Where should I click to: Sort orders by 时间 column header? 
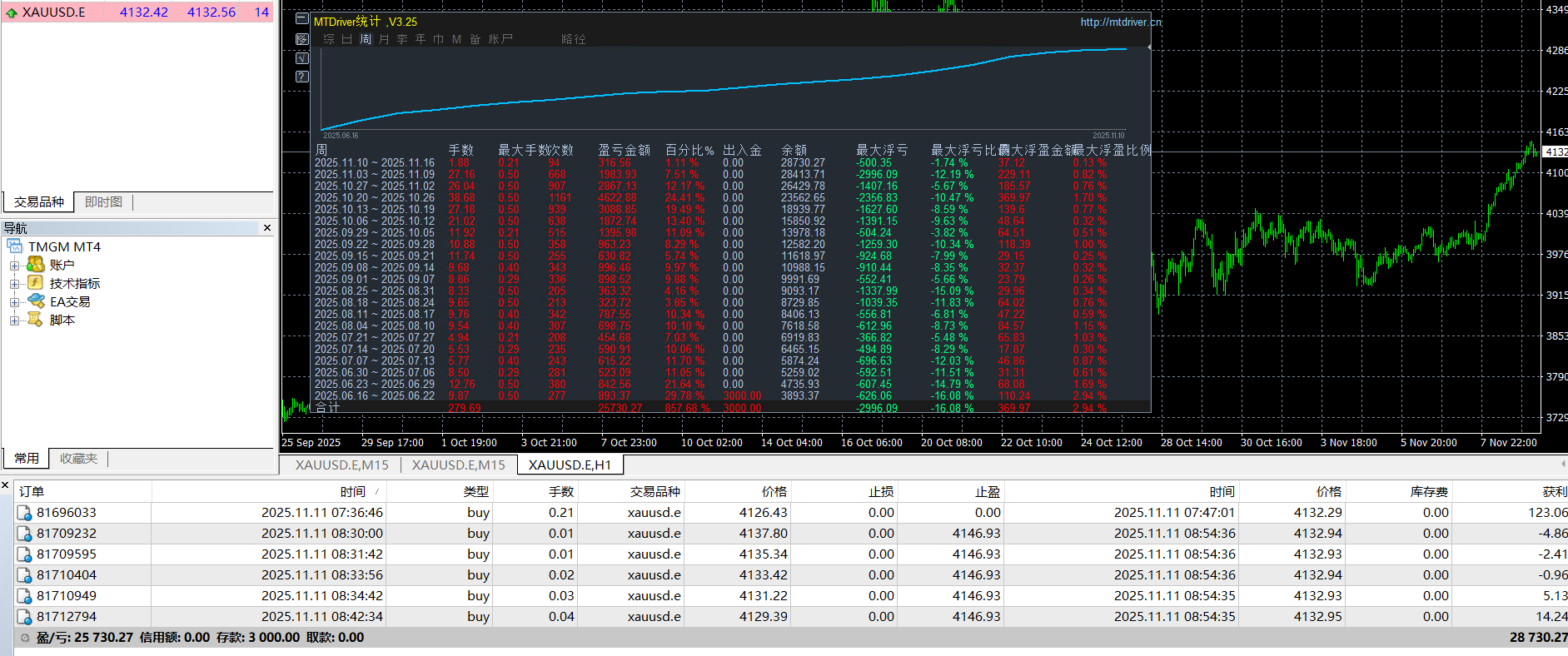(352, 492)
